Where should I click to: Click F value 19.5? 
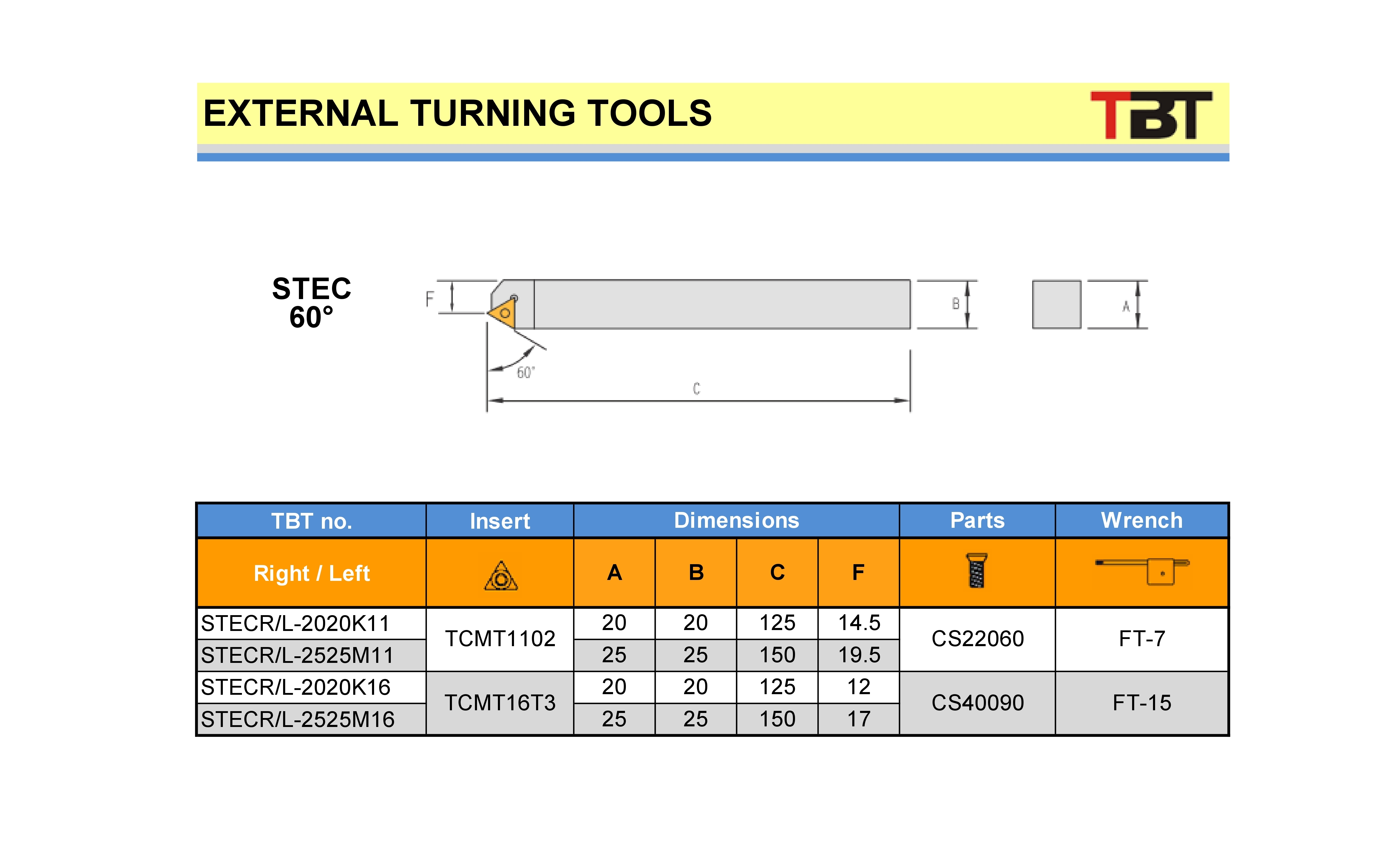click(859, 656)
